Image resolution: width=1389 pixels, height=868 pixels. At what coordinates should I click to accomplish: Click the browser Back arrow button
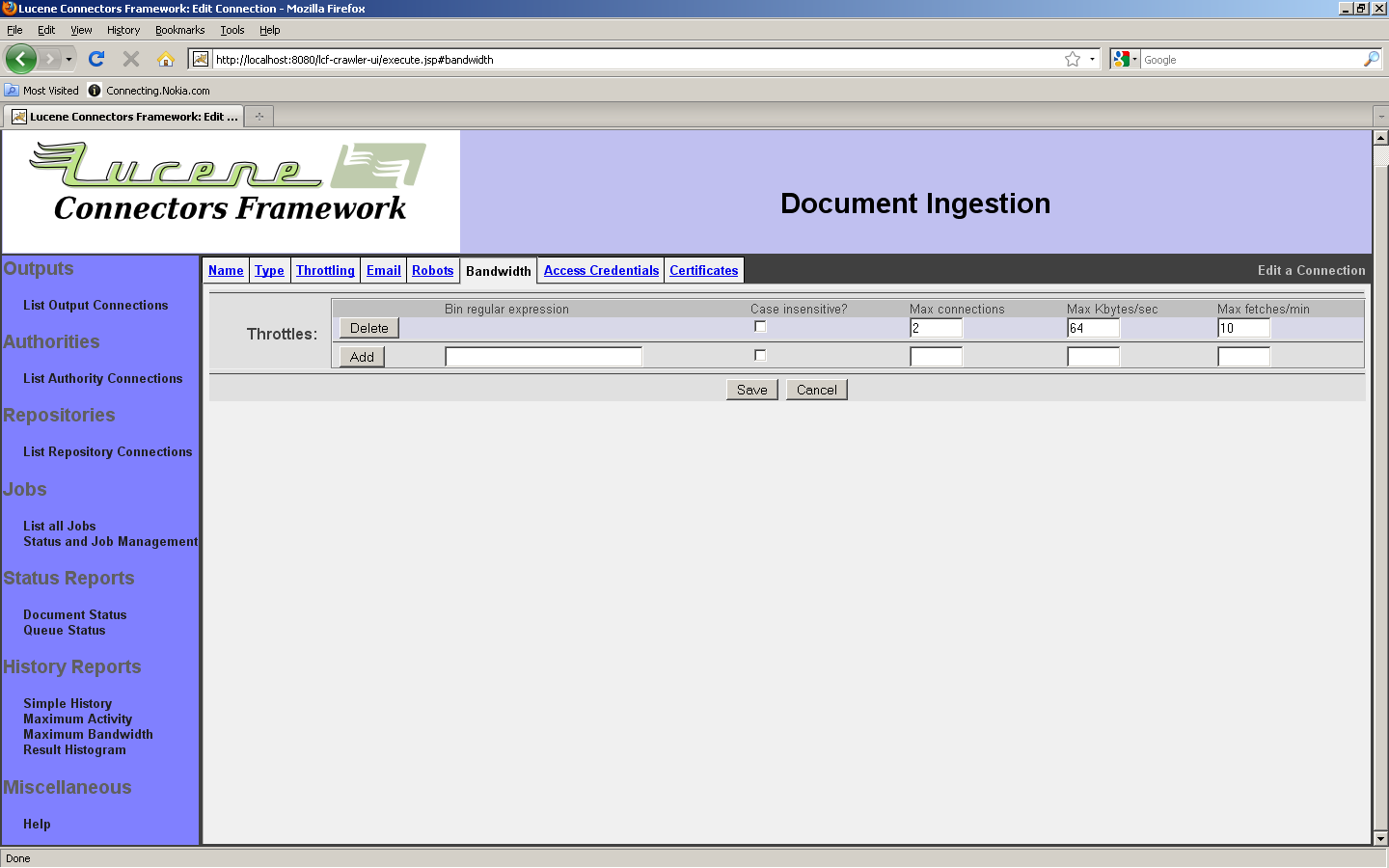point(20,59)
